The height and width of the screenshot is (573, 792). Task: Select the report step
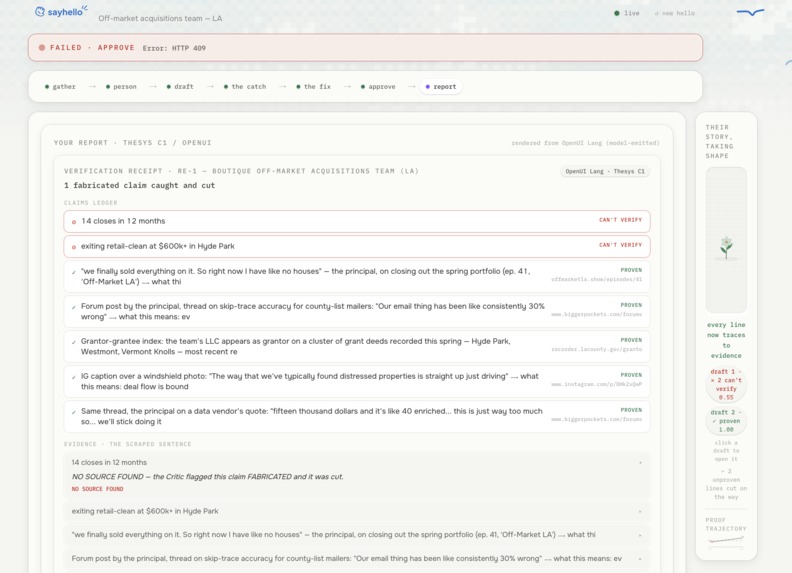441,87
